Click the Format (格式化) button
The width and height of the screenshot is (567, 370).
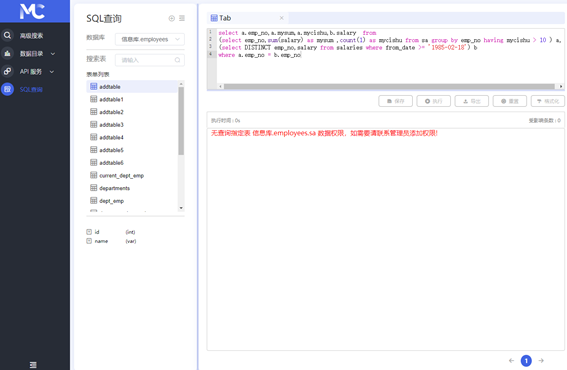548,101
